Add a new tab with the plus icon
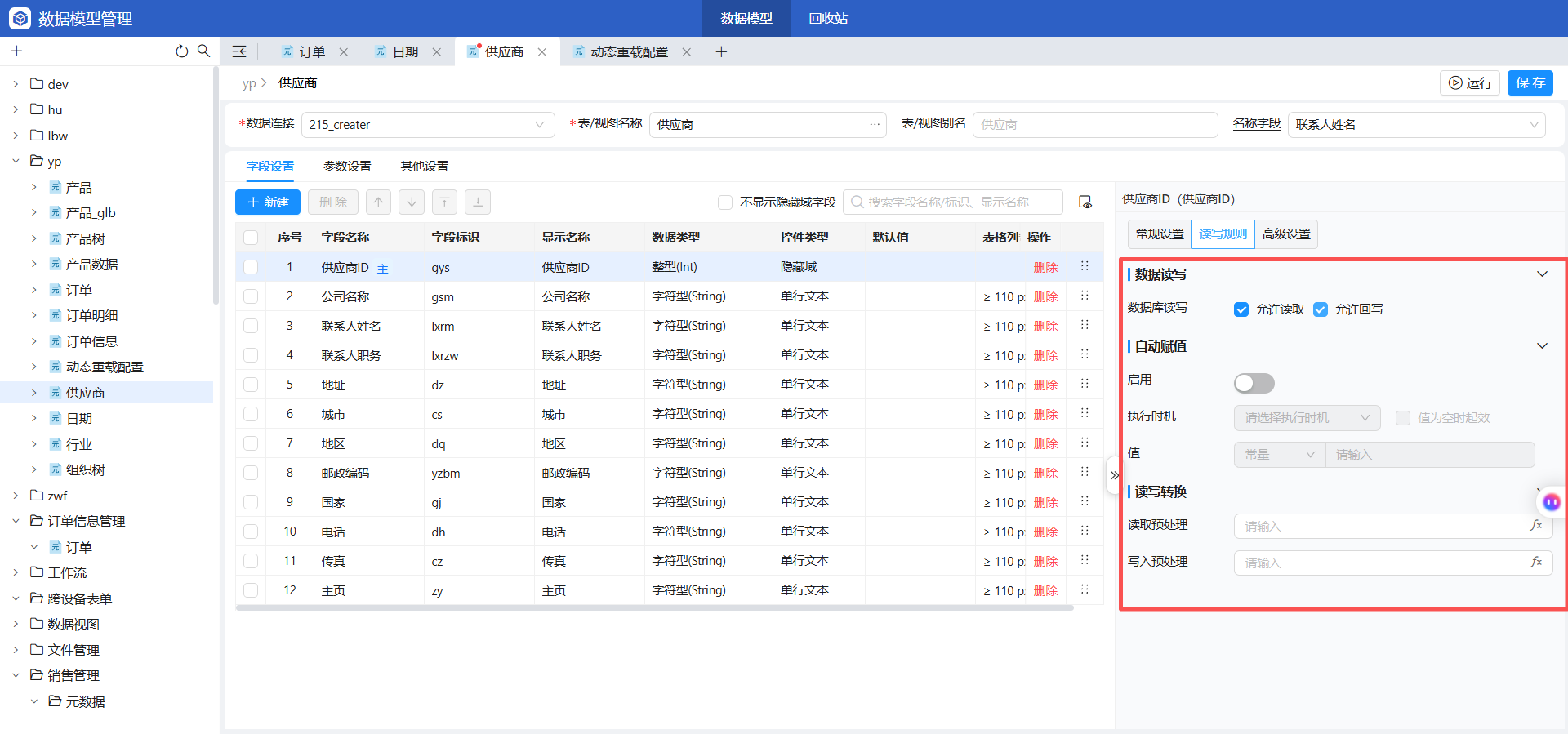This screenshot has height=734, width=1568. (x=721, y=52)
